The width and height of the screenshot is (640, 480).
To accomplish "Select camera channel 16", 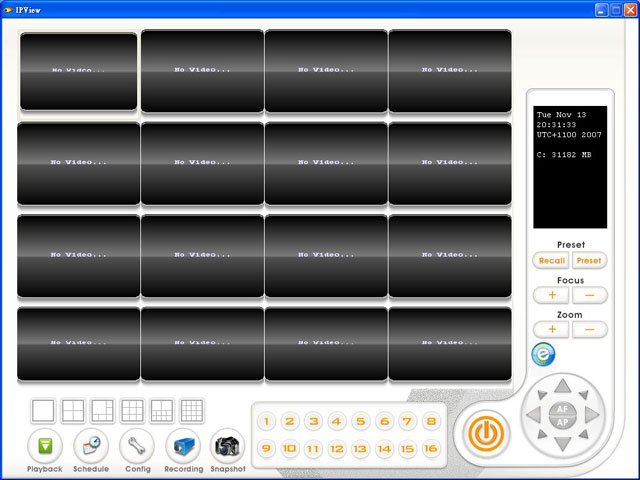I will coord(431,449).
